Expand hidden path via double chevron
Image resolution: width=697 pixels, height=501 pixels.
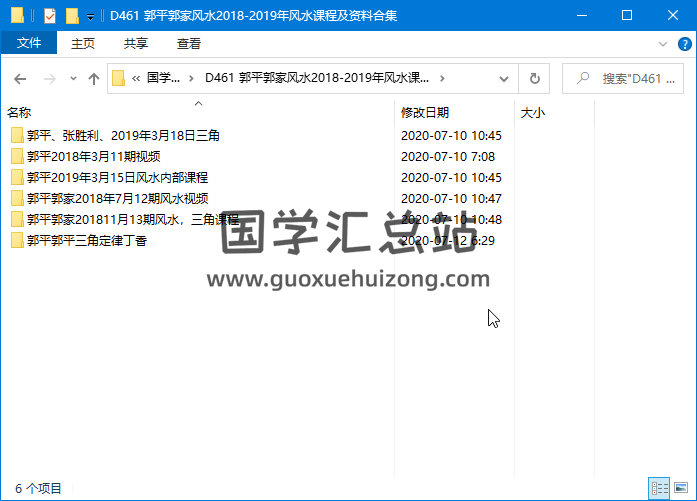[136, 79]
